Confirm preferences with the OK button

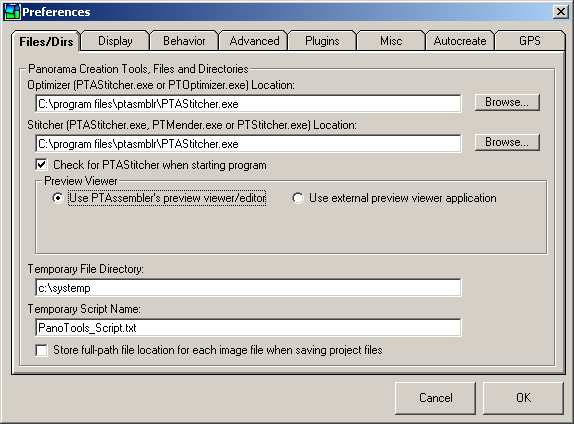pos(523,398)
